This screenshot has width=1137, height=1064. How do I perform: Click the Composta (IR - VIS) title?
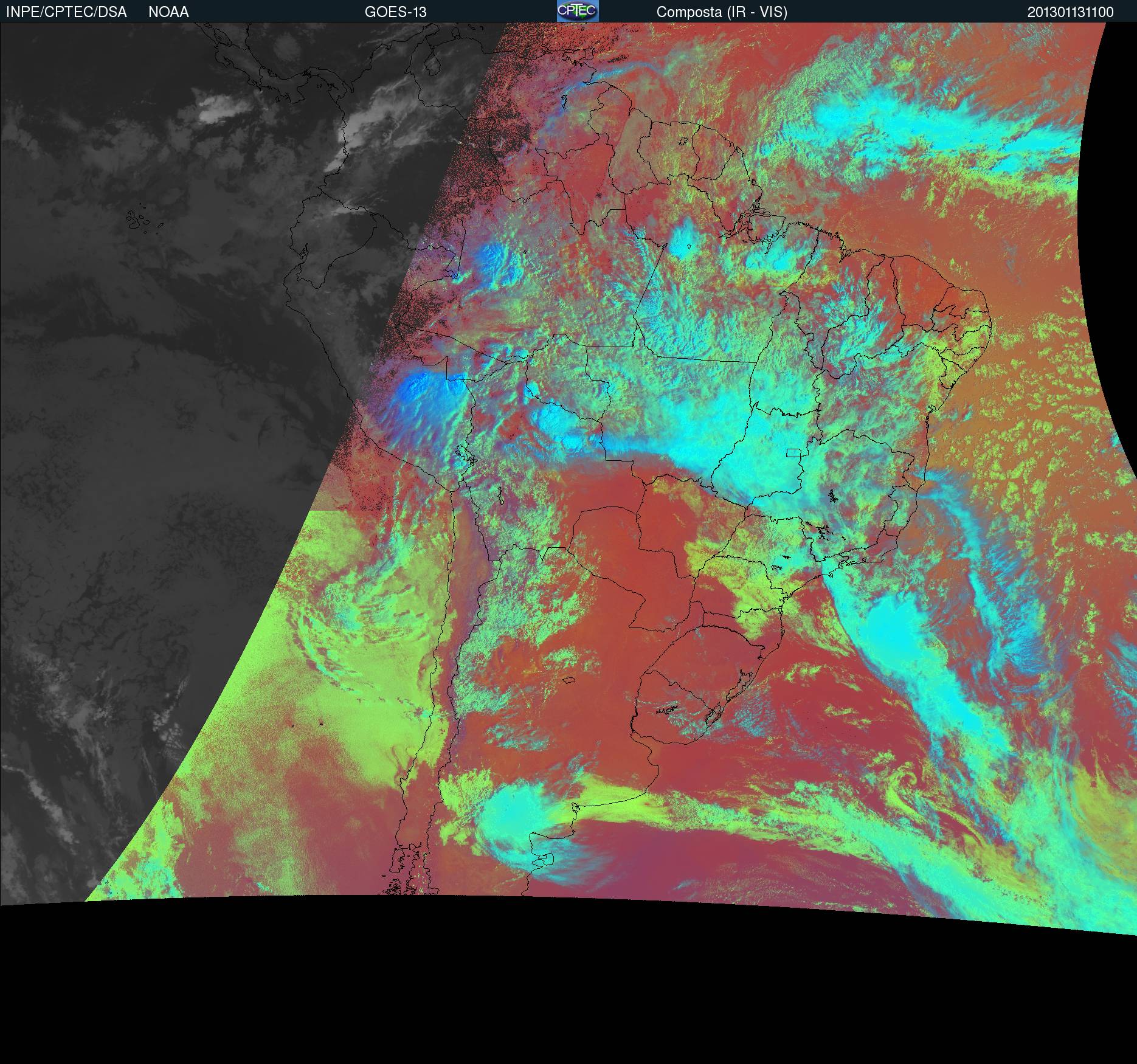click(721, 12)
